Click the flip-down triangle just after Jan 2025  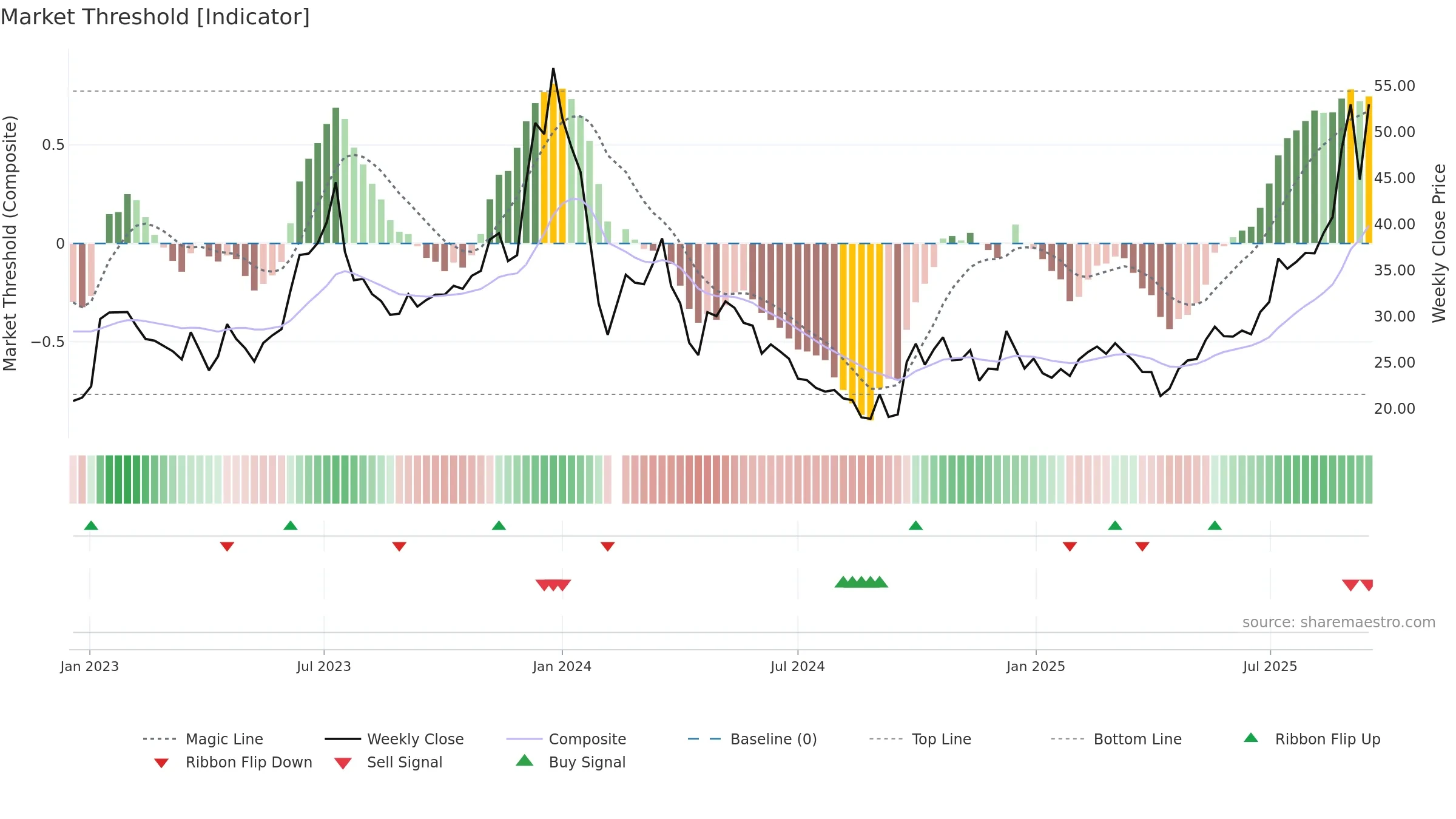1070,547
